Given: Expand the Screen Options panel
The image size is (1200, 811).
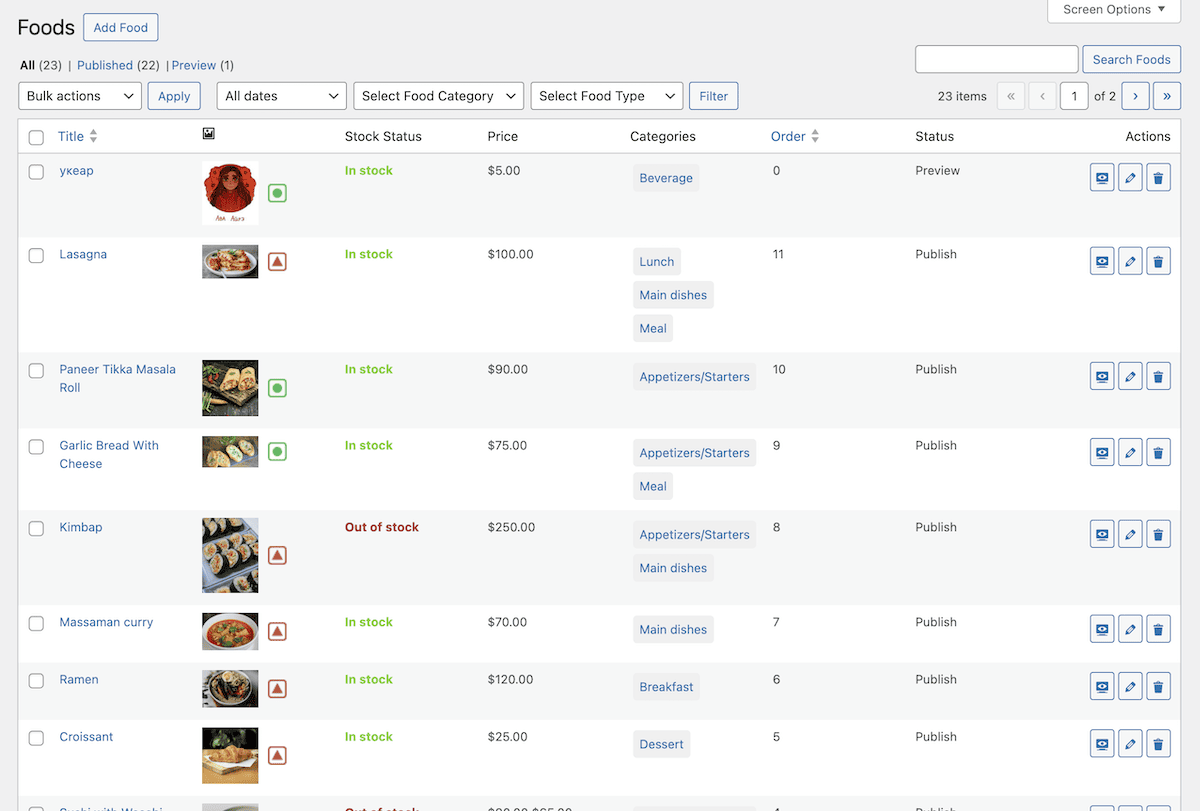Looking at the screenshot, I should pos(1114,10).
